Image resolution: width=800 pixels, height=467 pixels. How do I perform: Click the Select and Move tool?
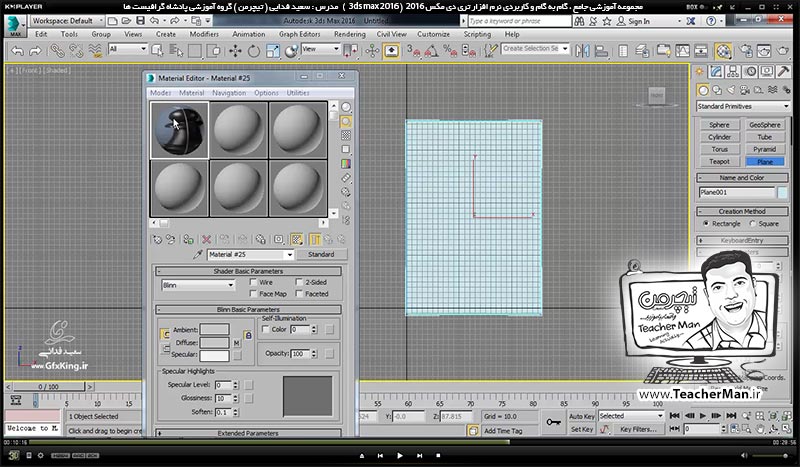pos(235,51)
